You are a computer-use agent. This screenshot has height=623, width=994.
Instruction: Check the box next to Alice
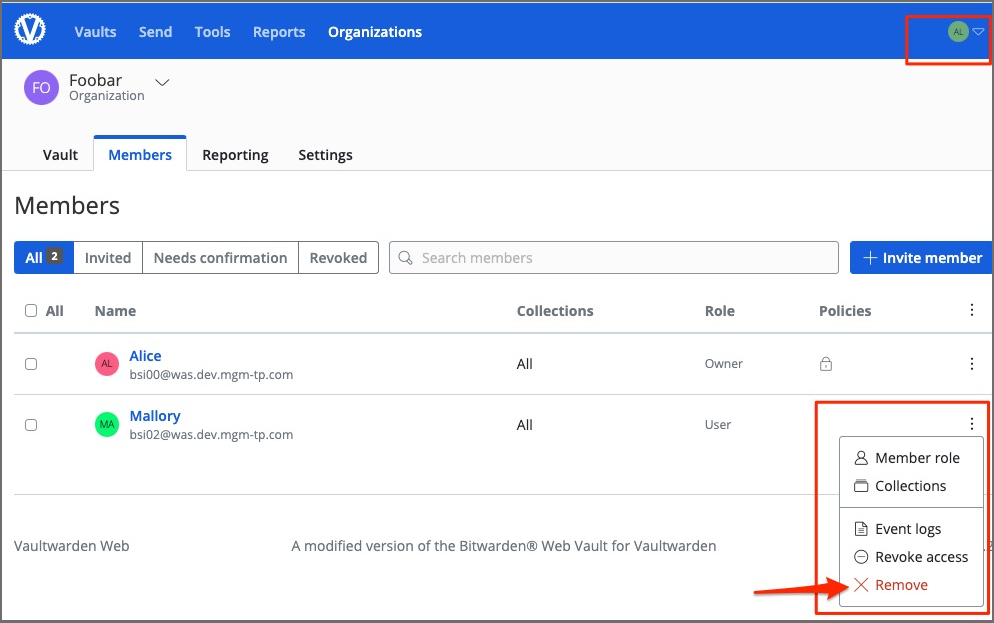click(31, 364)
